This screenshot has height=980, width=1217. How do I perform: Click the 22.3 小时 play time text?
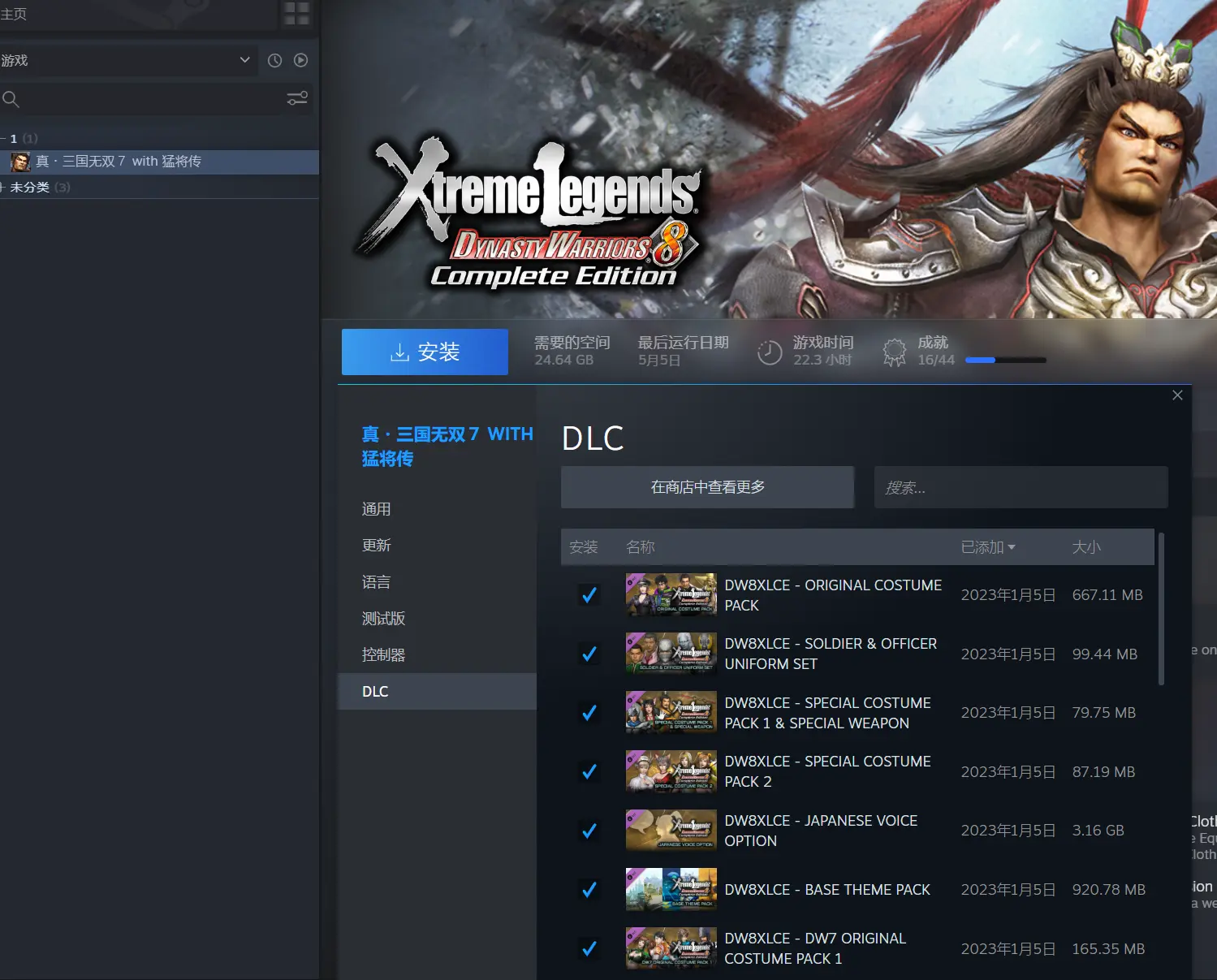pos(822,360)
